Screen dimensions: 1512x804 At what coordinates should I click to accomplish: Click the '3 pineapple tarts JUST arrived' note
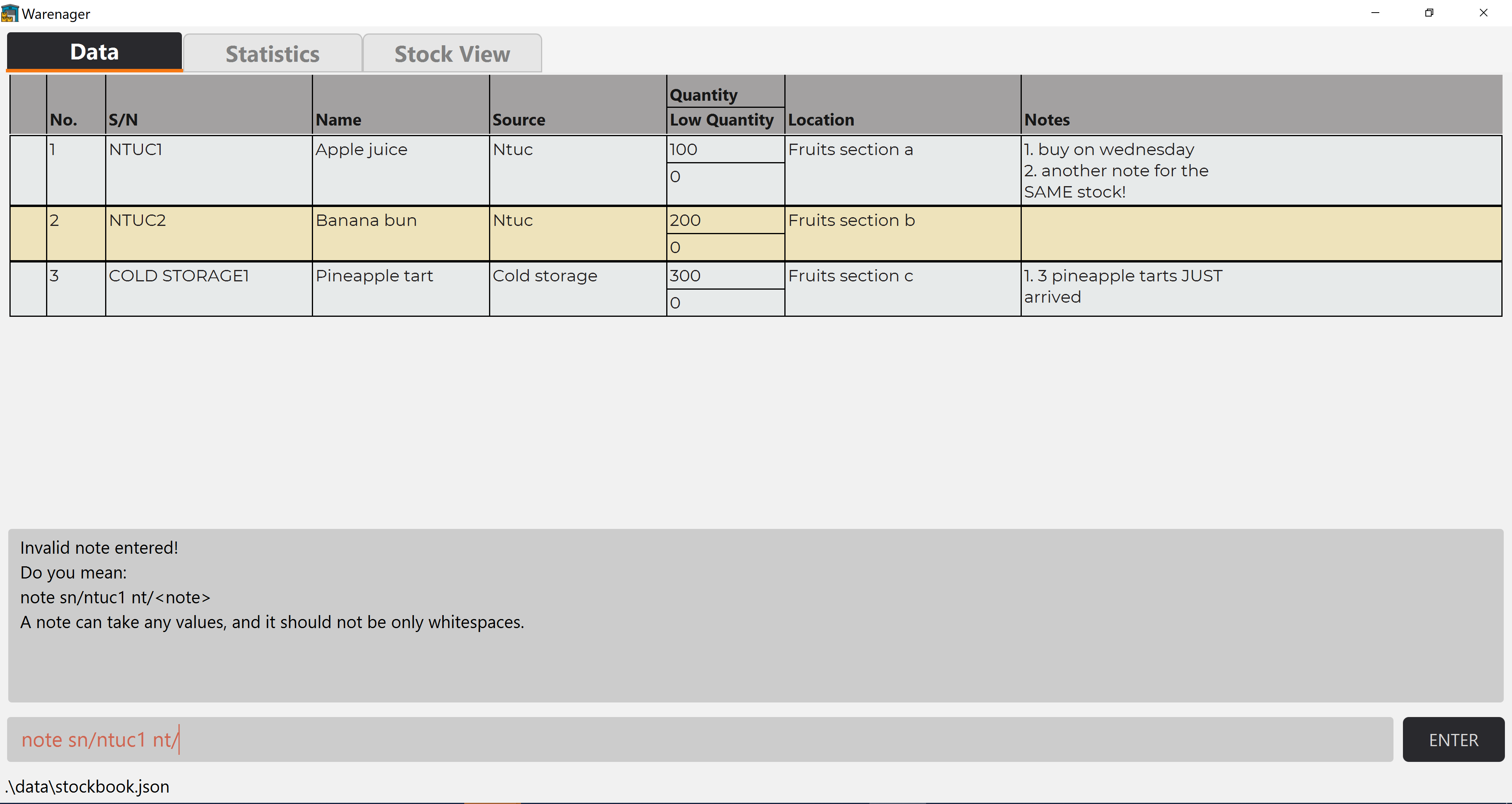tap(1123, 286)
